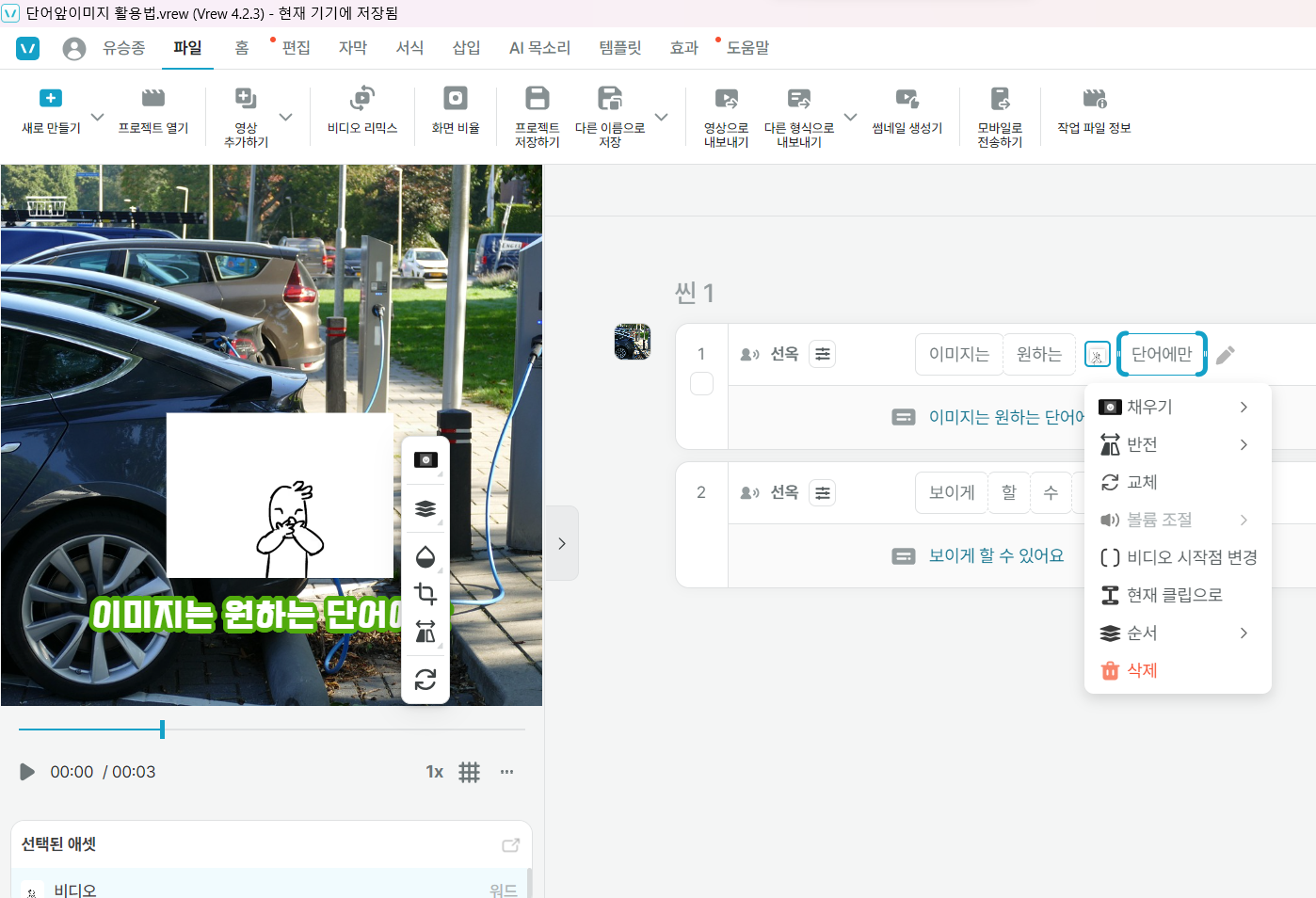Click the small image chip before 단어에만
The height and width of the screenshot is (898, 1316).
coord(1098,354)
